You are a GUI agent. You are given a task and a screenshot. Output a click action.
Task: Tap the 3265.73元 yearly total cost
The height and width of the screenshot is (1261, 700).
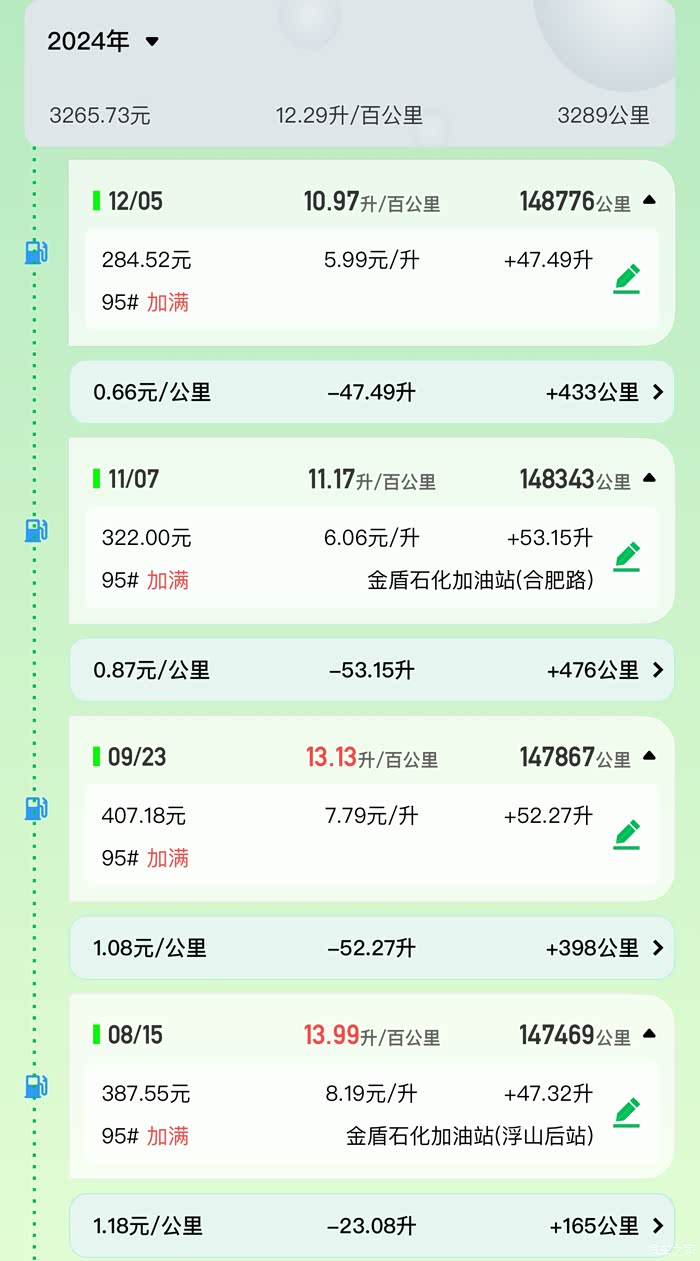[100, 116]
